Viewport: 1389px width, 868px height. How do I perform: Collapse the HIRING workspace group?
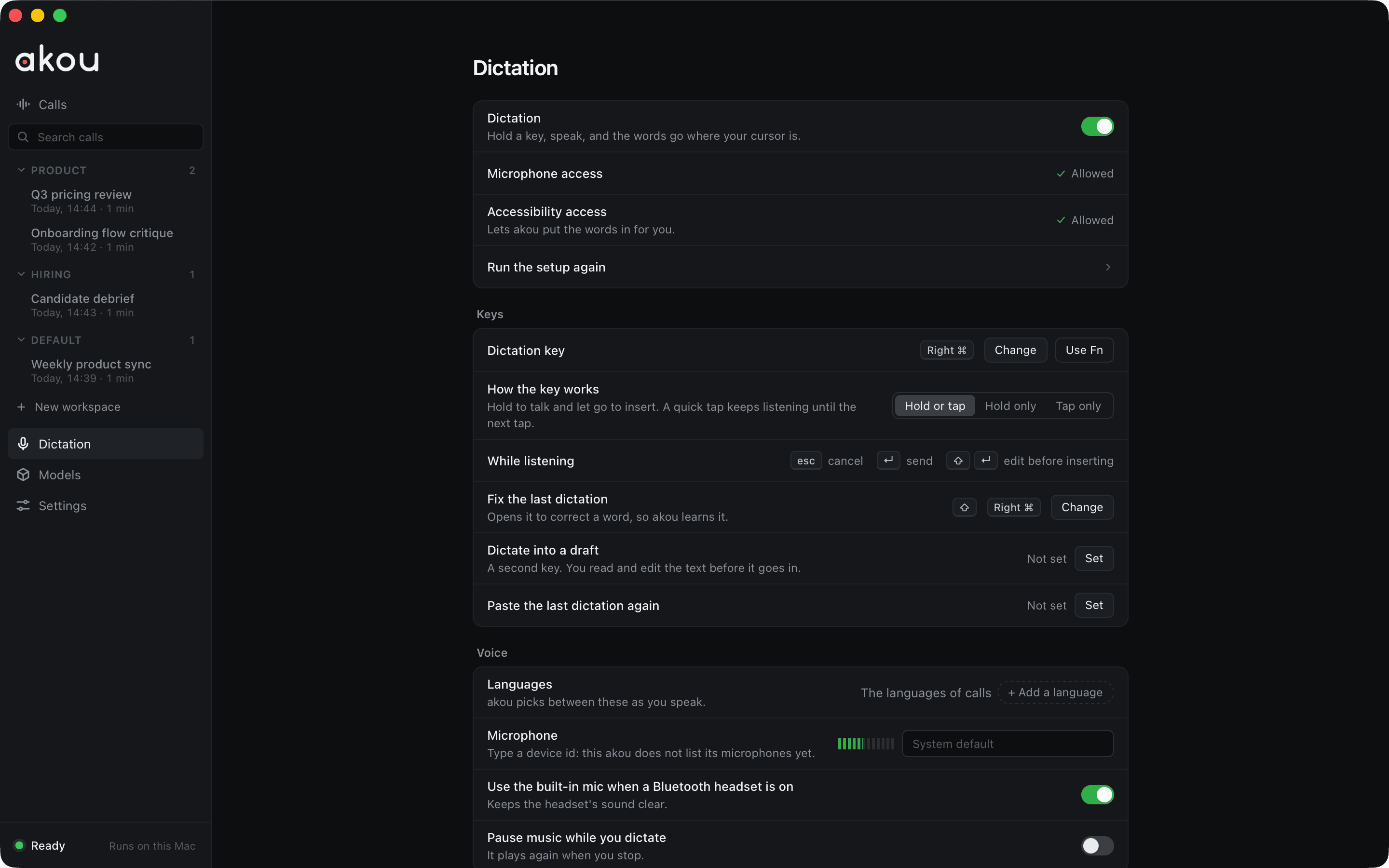coord(21,274)
